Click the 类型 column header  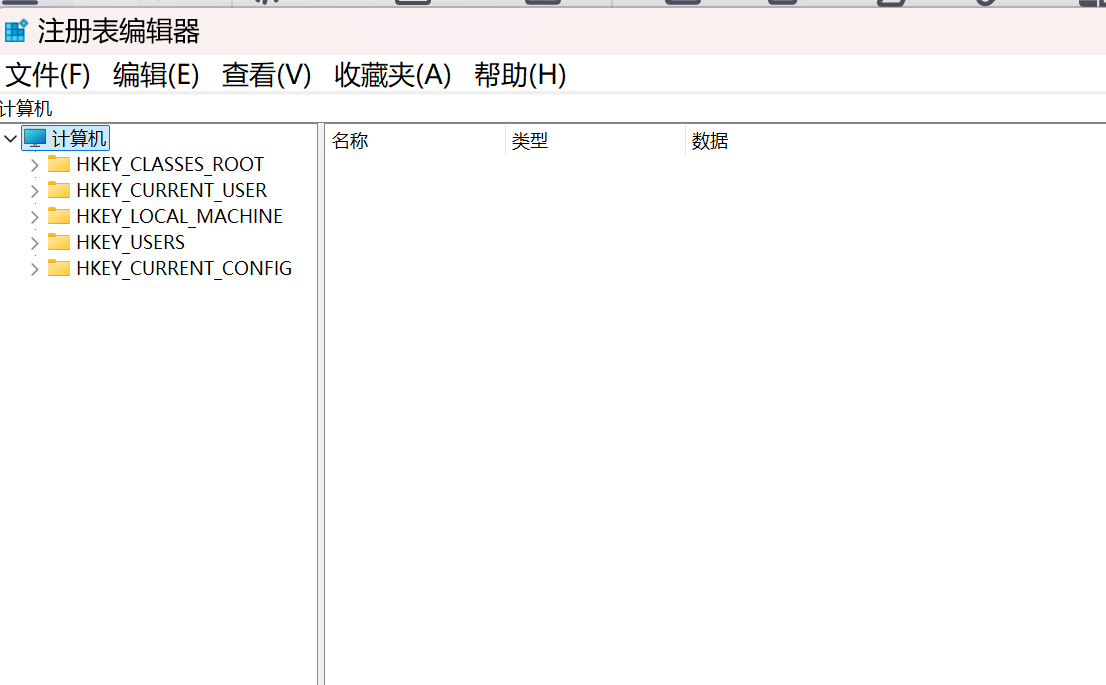coord(595,141)
